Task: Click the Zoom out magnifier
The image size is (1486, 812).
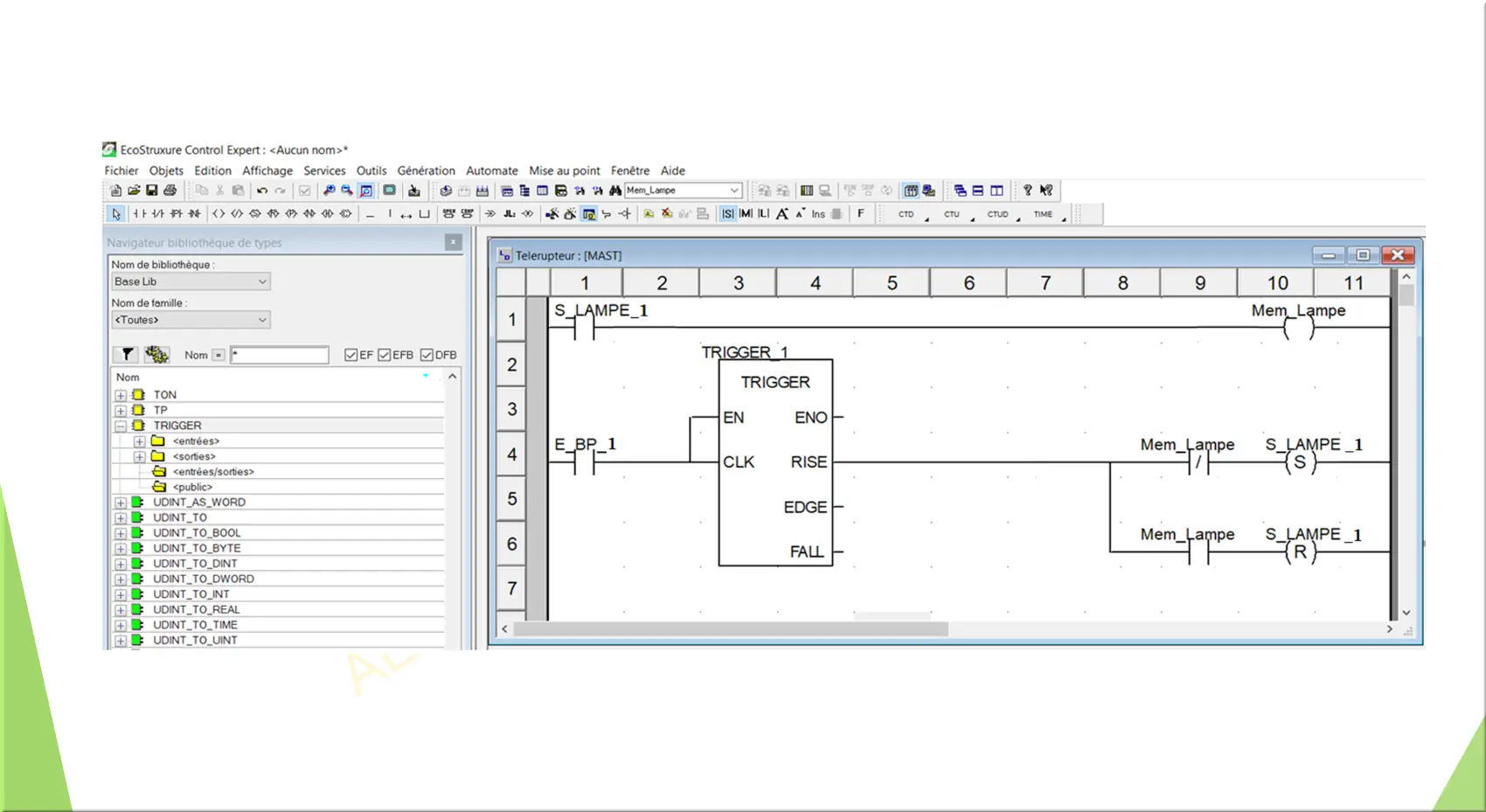Action: pos(347,191)
